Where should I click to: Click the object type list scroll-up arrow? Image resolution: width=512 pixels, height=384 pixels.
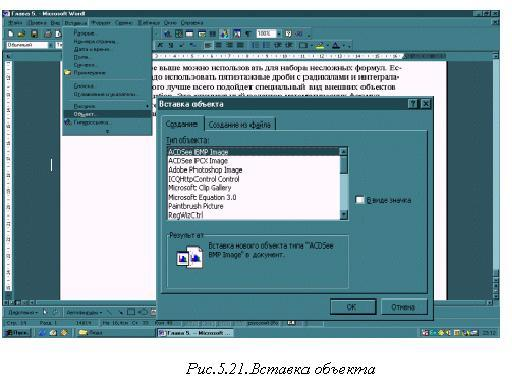[x=344, y=152]
